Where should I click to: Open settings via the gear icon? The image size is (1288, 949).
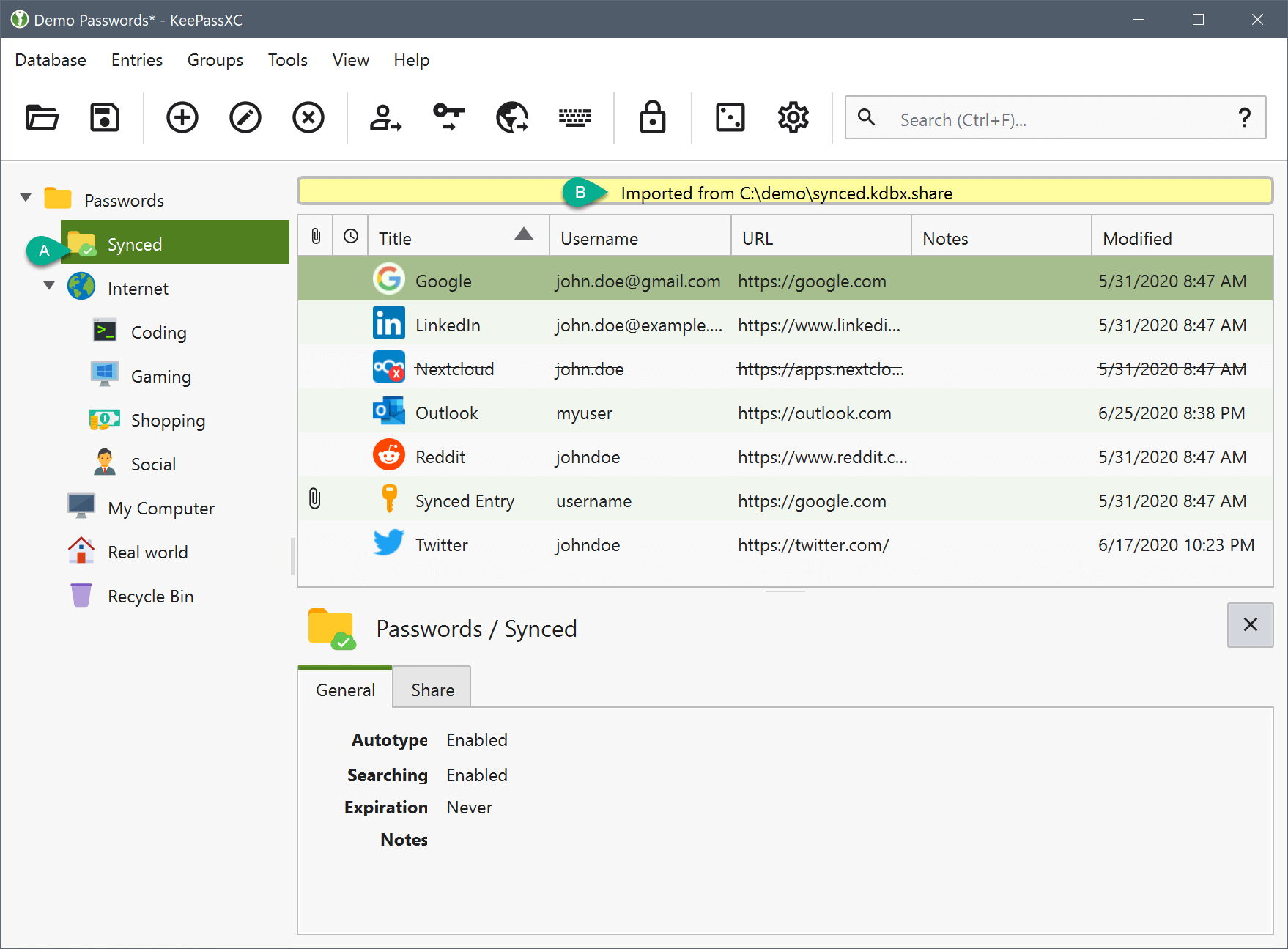click(x=793, y=117)
